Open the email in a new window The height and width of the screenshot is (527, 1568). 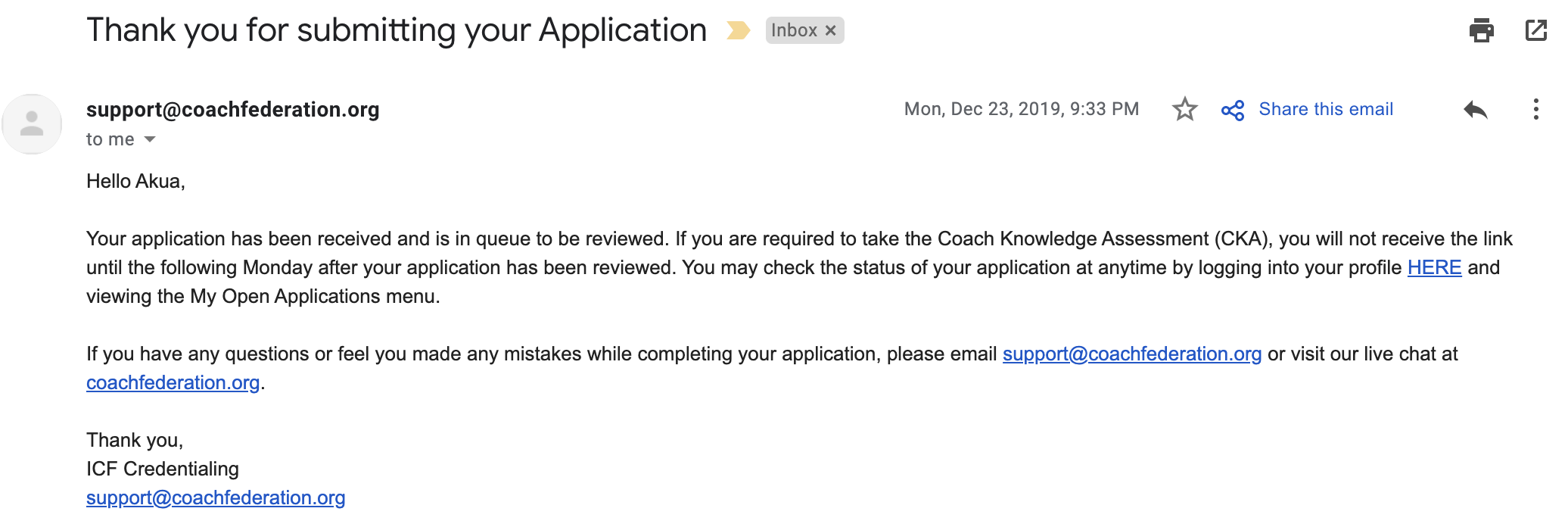[1535, 30]
